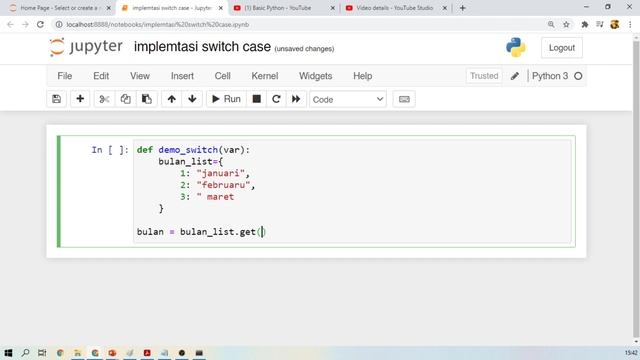Open a new browser tab
640x360 pixels.
[462, 8]
